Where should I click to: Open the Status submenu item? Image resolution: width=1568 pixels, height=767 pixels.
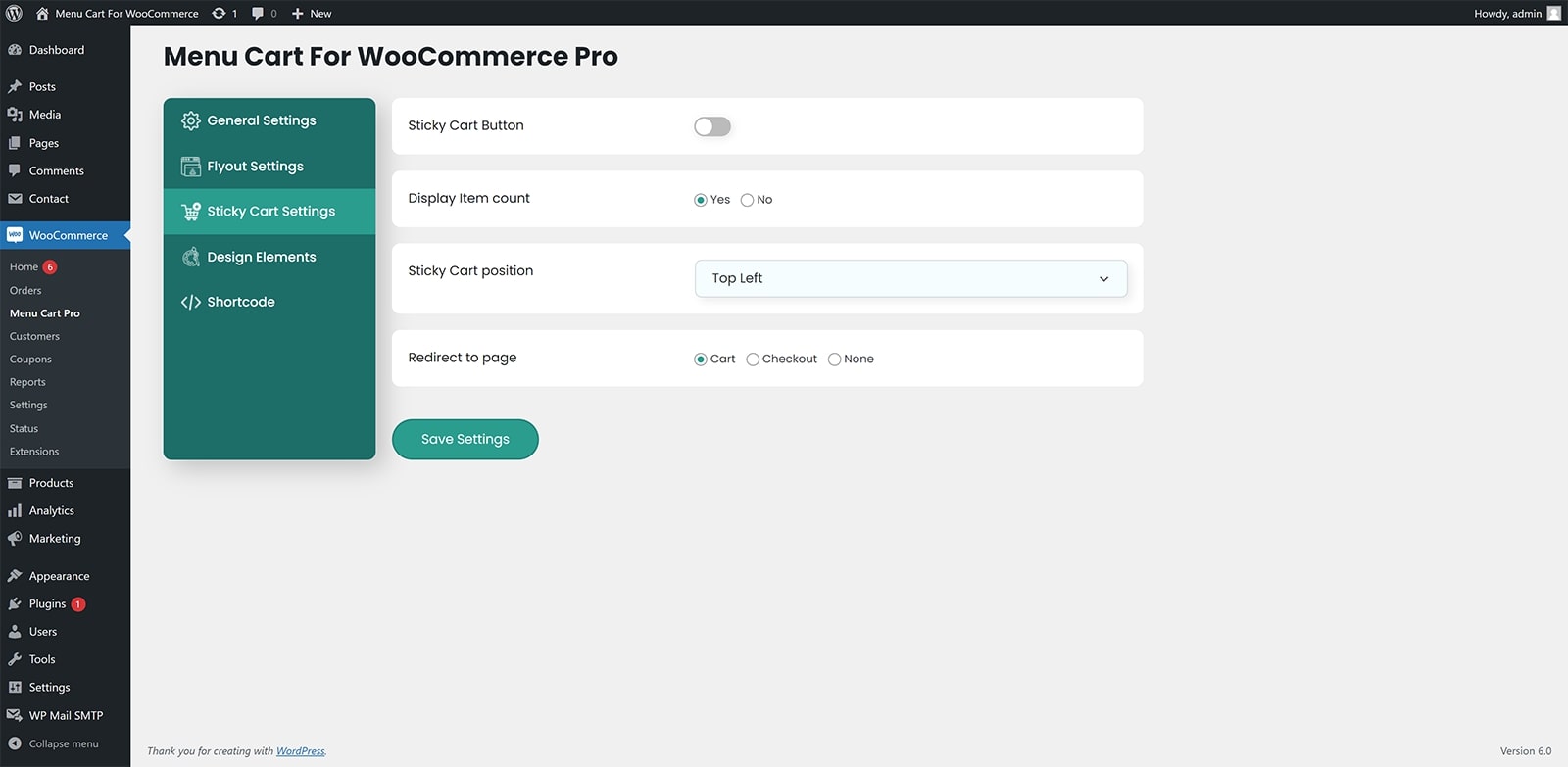click(x=24, y=428)
